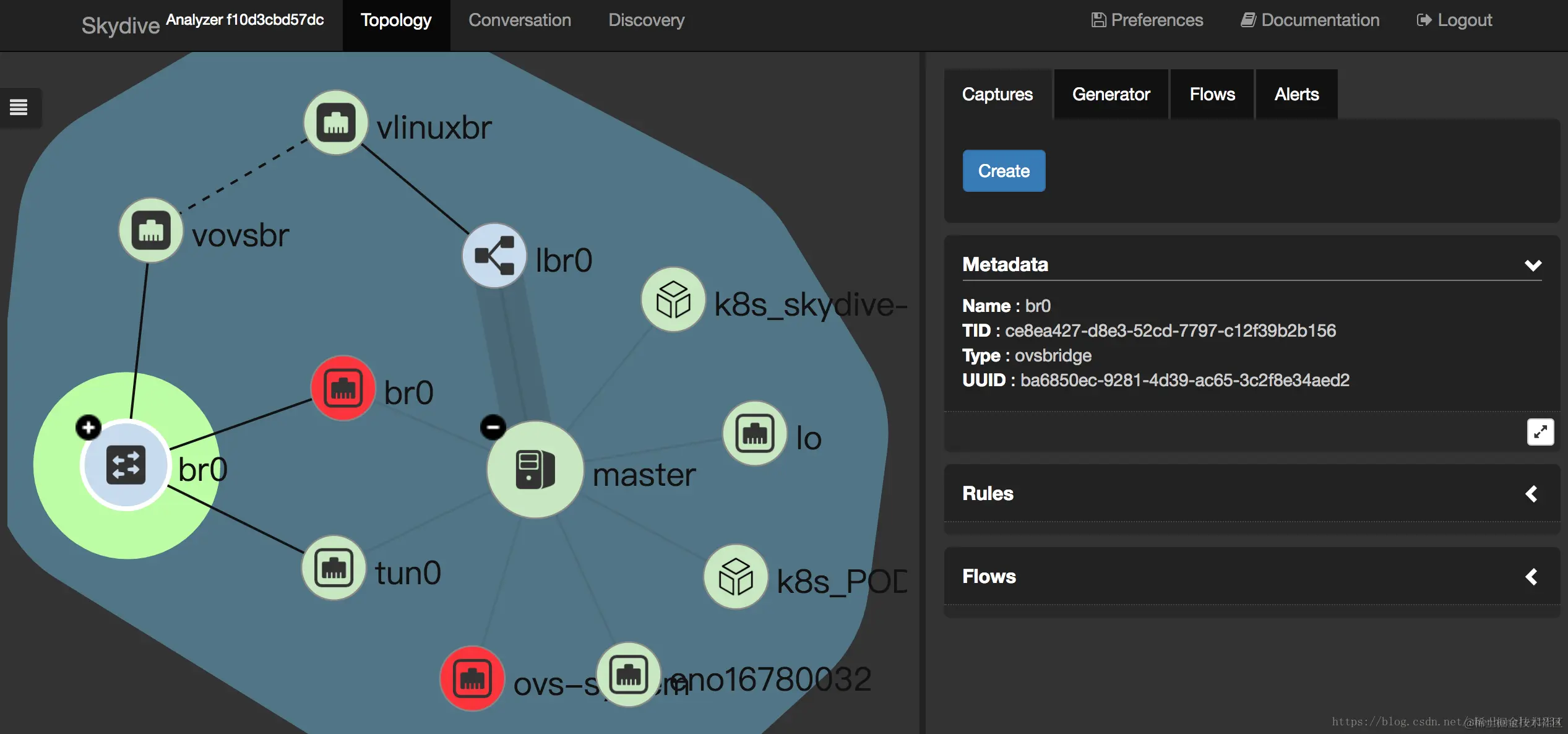Select the lo loopback interface node
Viewport: 1568px width, 734px height.
754,433
